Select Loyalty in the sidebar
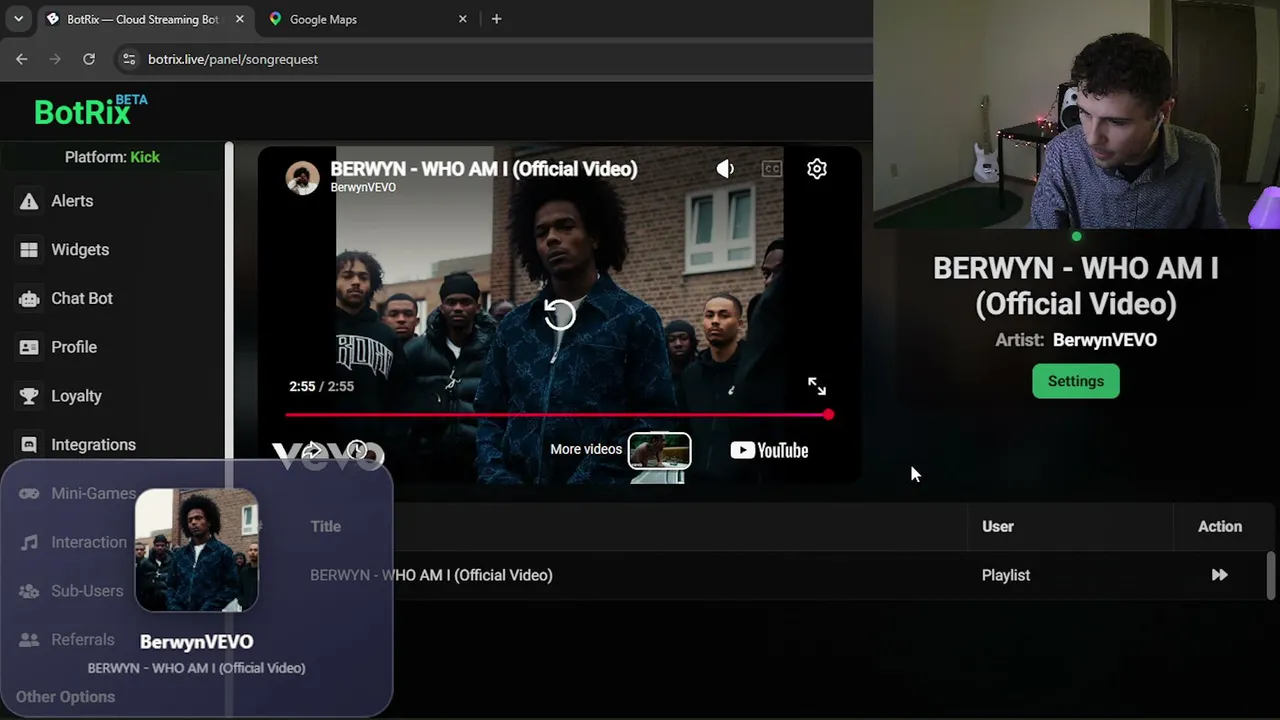The width and height of the screenshot is (1280, 720). [x=76, y=396]
